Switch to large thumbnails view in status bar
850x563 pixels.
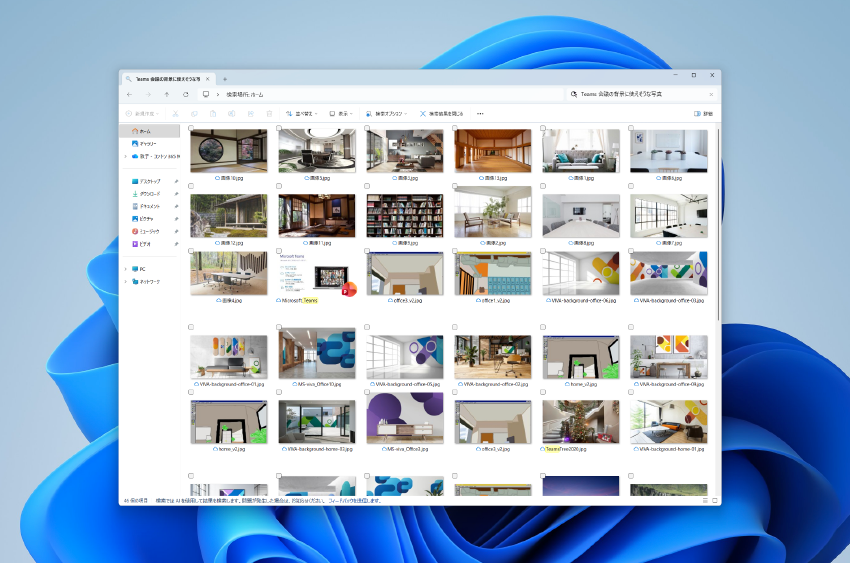click(714, 499)
